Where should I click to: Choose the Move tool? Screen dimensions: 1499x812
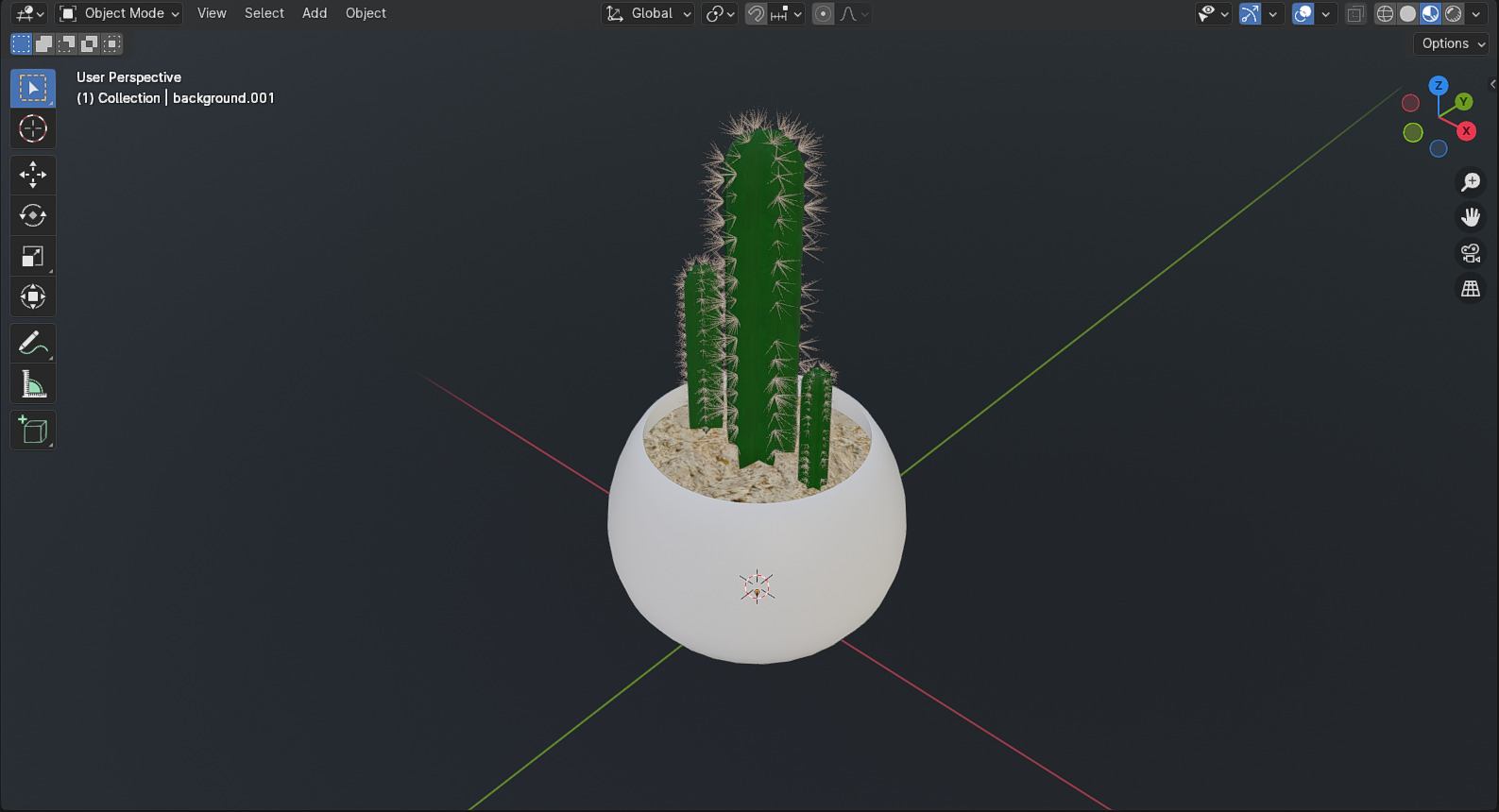tap(33, 175)
